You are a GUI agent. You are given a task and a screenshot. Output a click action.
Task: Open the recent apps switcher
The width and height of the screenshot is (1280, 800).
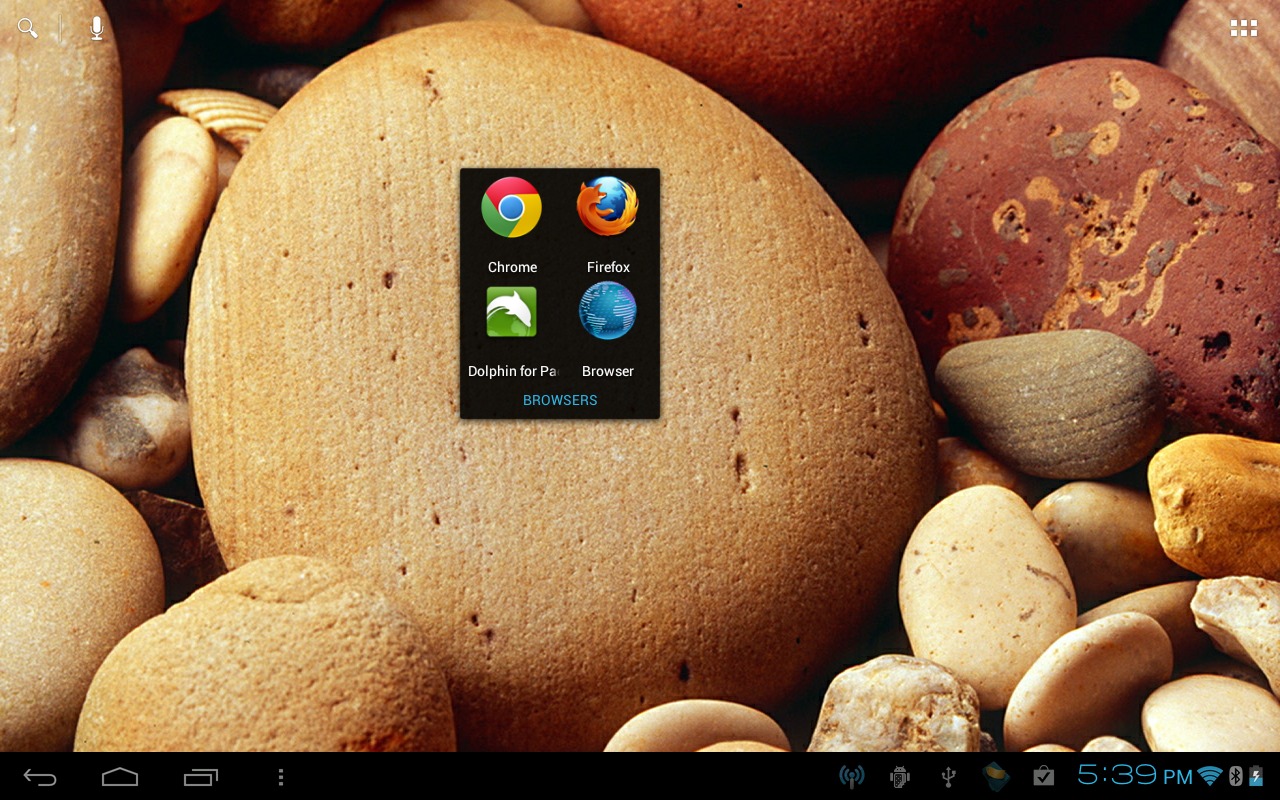pyautogui.click(x=201, y=777)
